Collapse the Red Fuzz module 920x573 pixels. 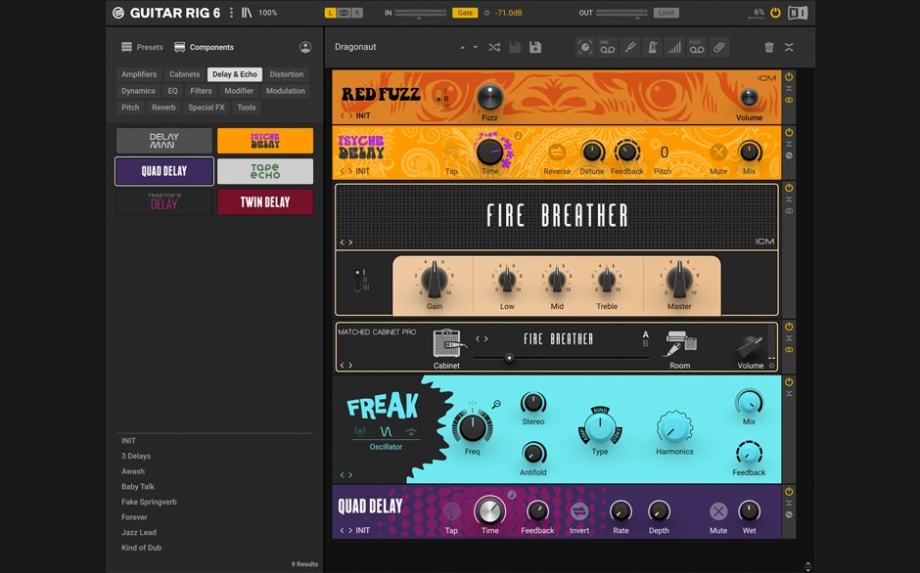tap(789, 89)
